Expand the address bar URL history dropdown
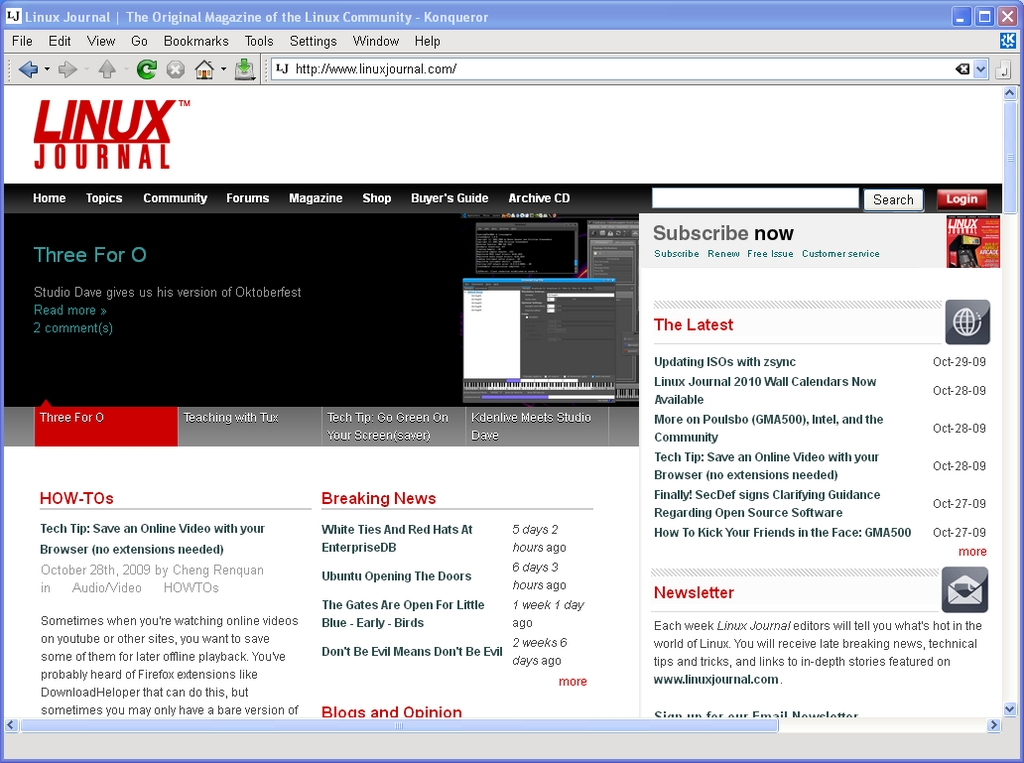Viewport: 1024px width, 763px height. click(x=980, y=69)
